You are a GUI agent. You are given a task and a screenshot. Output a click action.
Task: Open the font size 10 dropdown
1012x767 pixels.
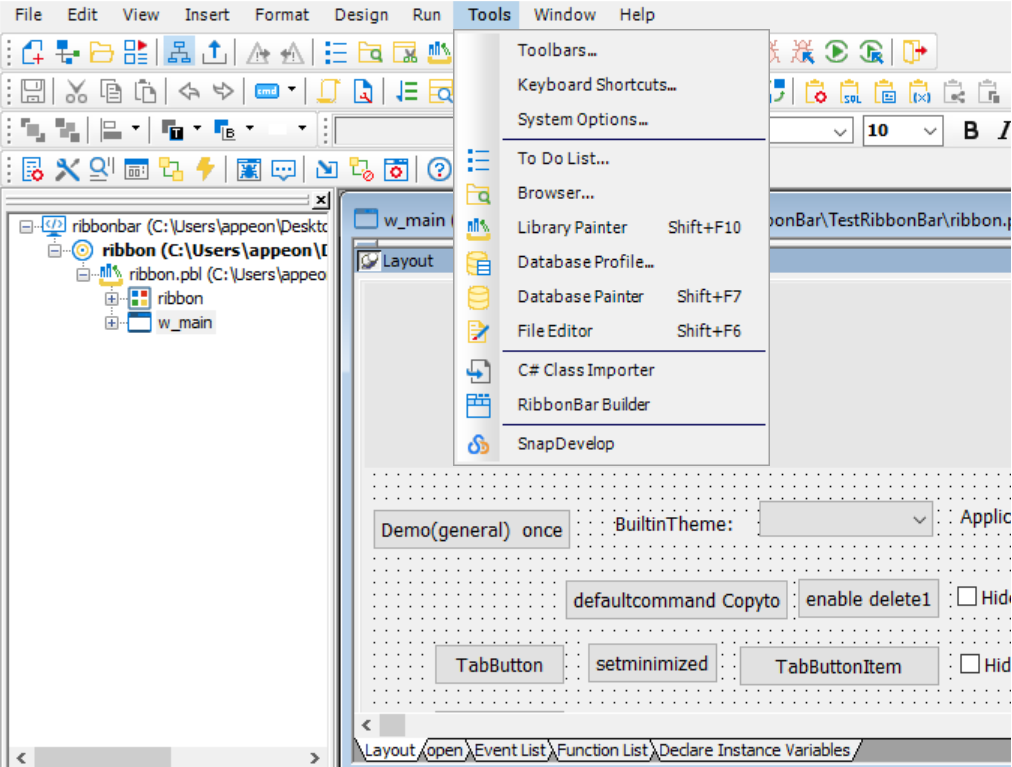pyautogui.click(x=930, y=131)
